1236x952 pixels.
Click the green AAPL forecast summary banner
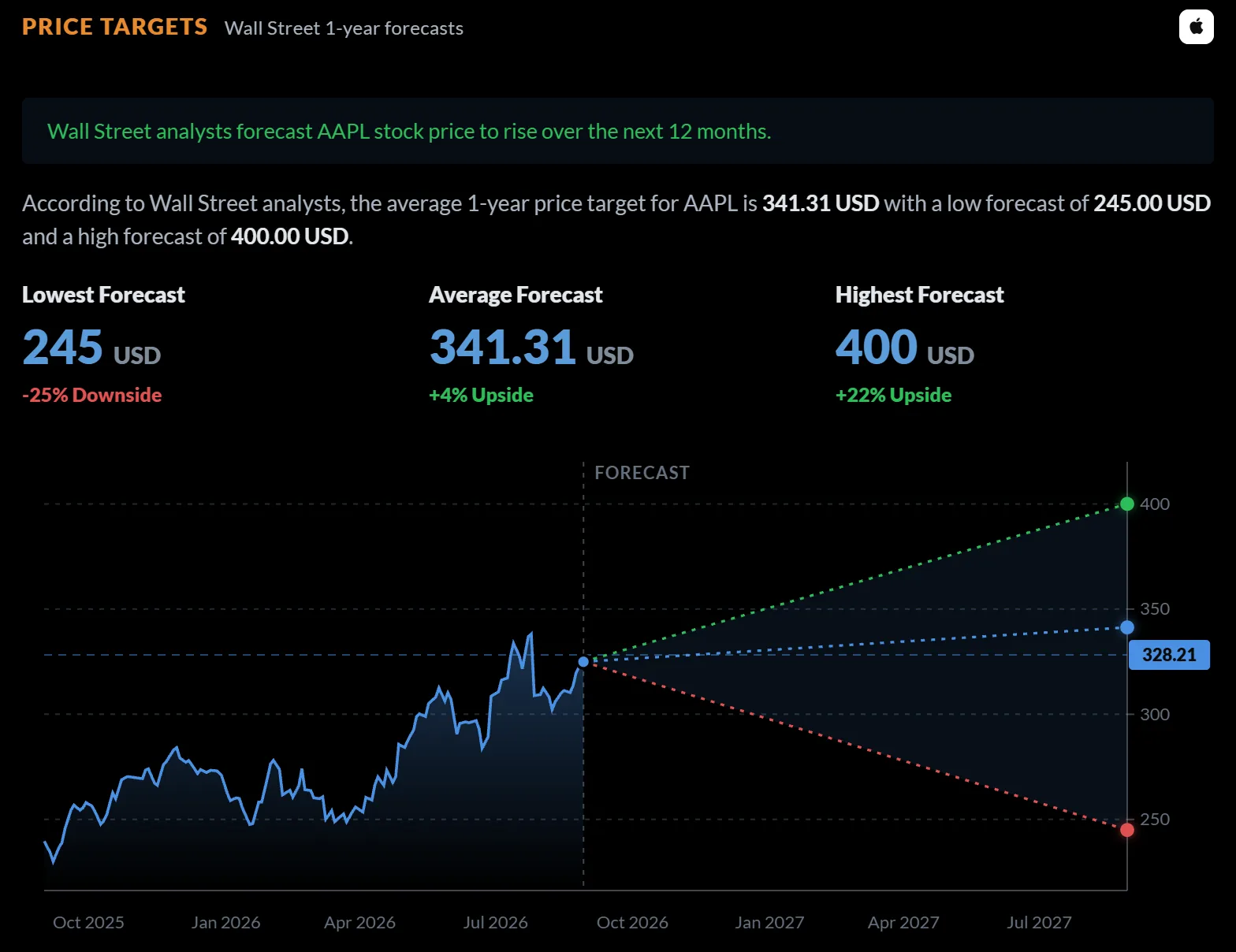[617, 131]
